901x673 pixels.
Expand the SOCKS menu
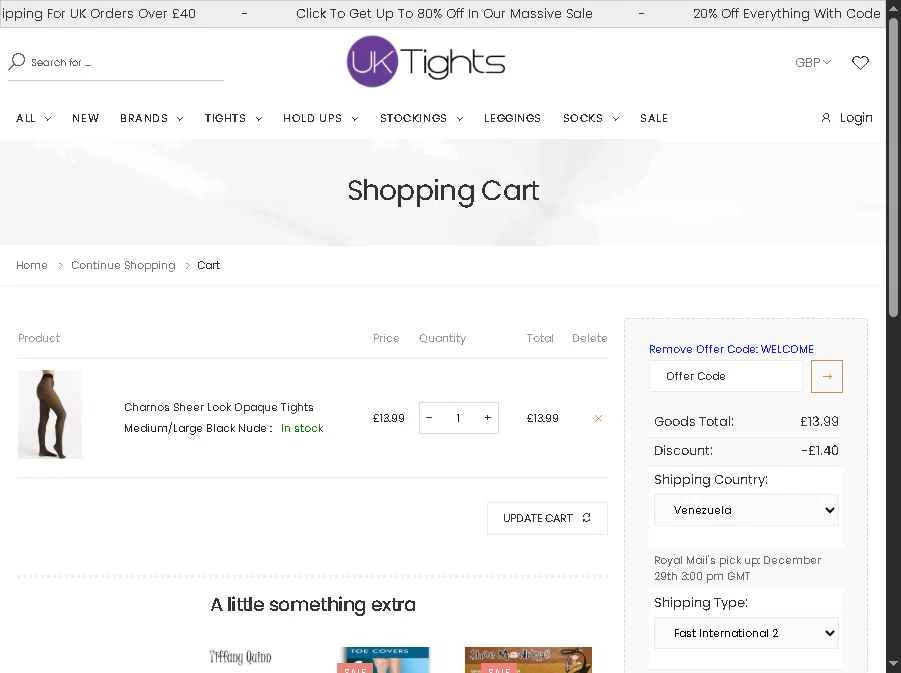click(591, 118)
